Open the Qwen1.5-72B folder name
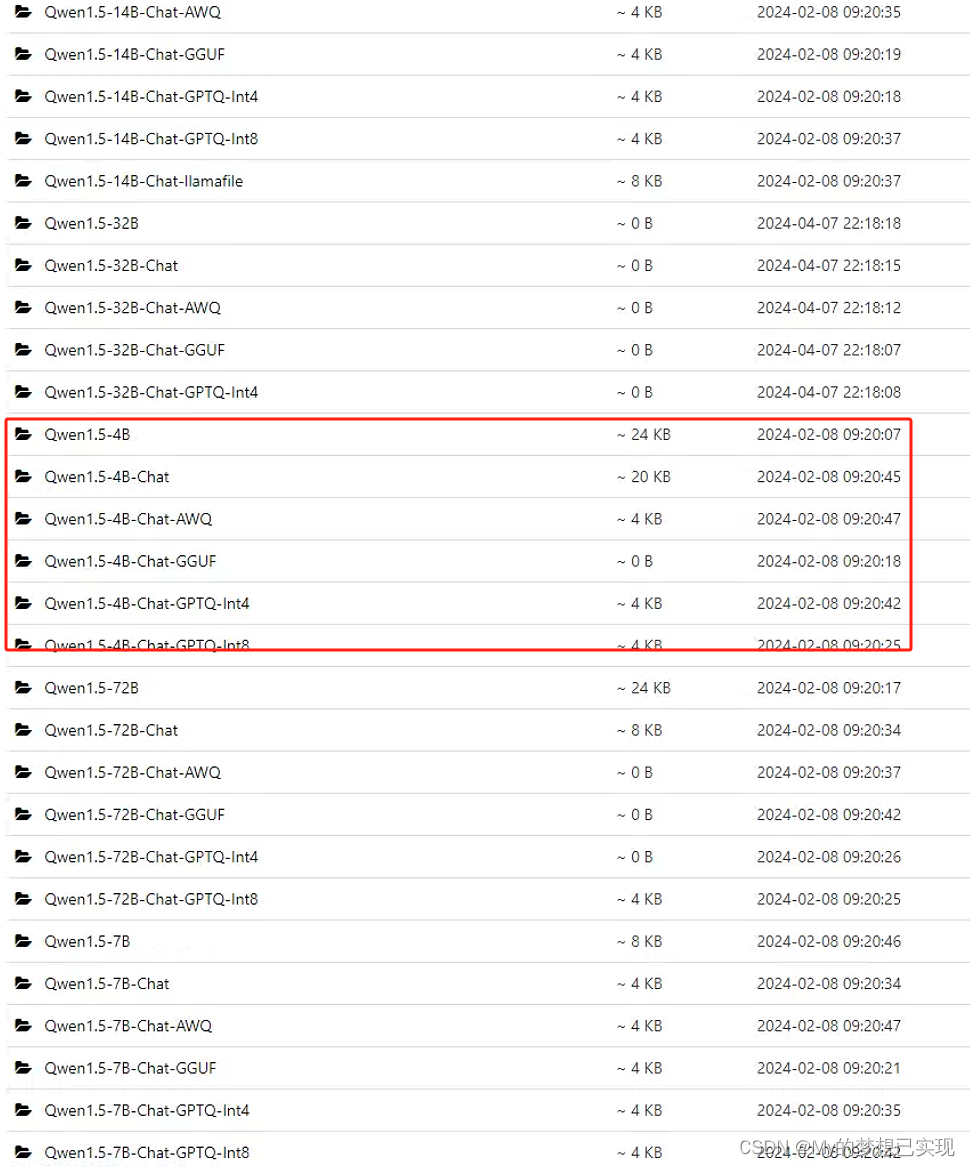This screenshot has width=970, height=1167. 92,688
